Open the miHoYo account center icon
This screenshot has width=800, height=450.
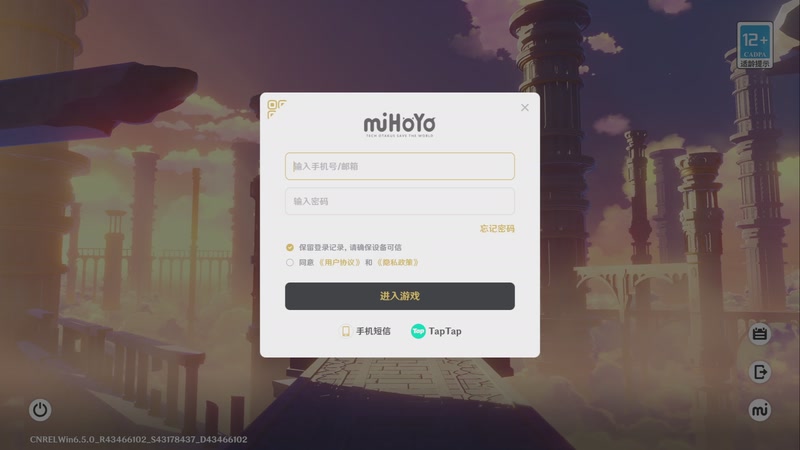[760, 410]
